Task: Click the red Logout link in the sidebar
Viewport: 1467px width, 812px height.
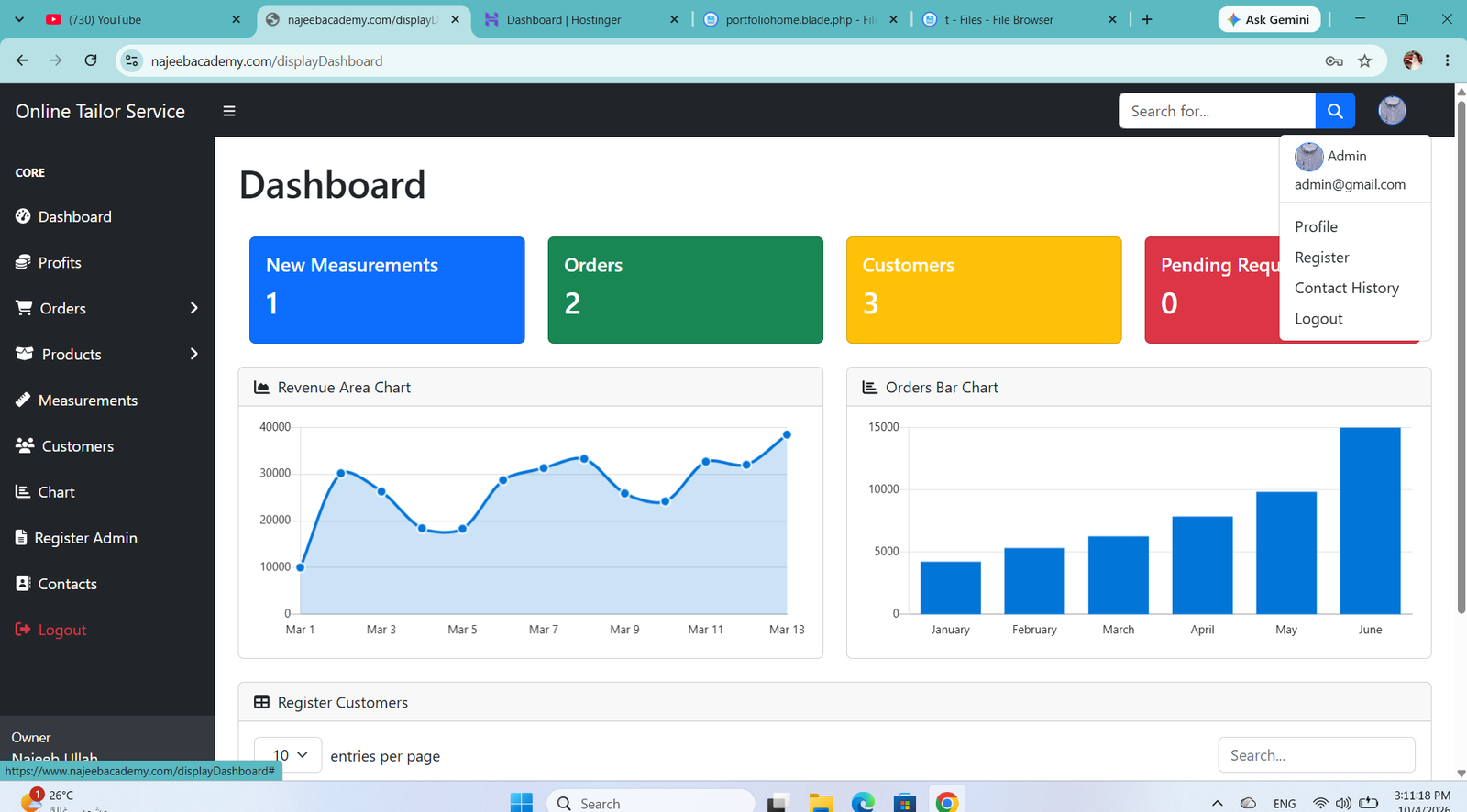Action: tap(50, 630)
